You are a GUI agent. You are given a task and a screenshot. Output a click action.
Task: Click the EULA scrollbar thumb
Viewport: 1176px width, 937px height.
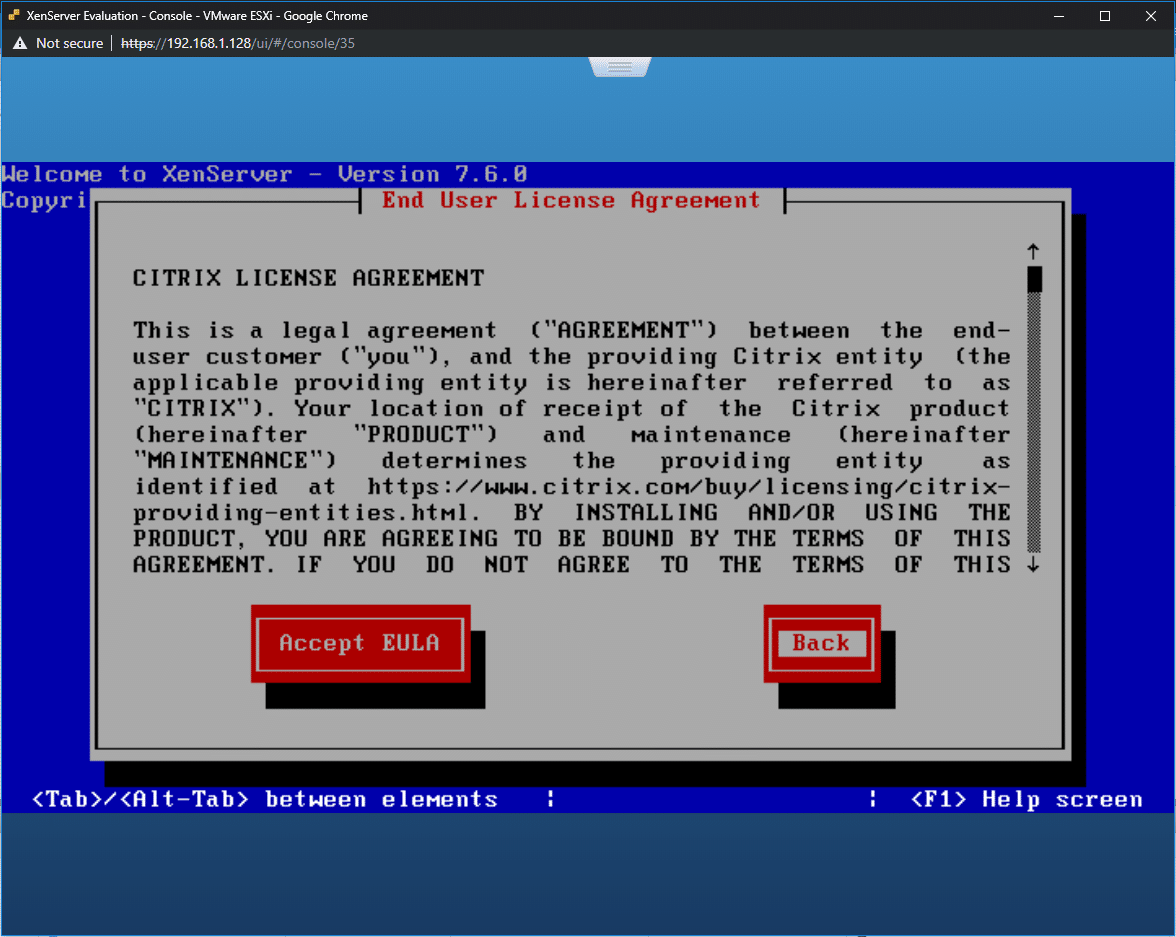[x=1034, y=279]
